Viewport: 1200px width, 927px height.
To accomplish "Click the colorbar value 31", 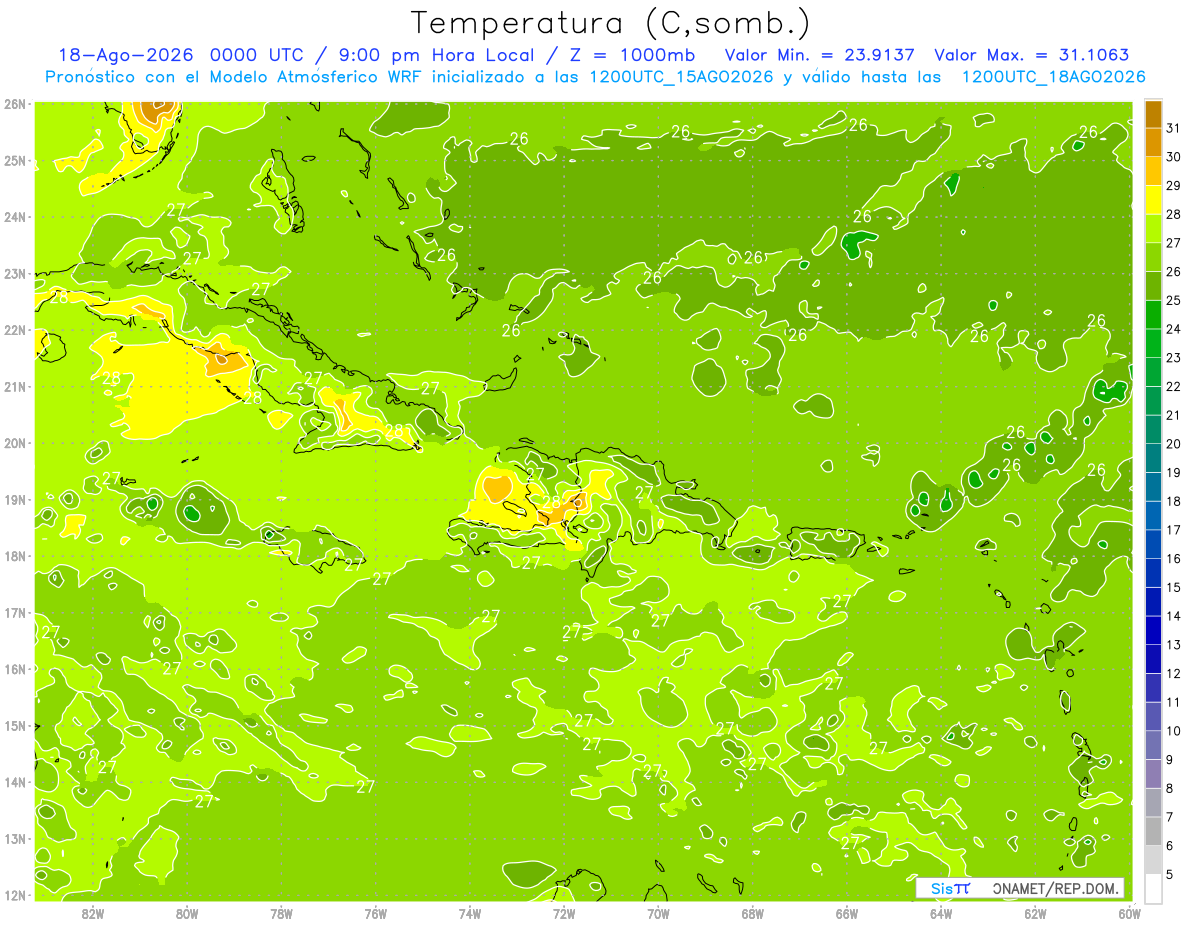I will pyautogui.click(x=1174, y=128).
